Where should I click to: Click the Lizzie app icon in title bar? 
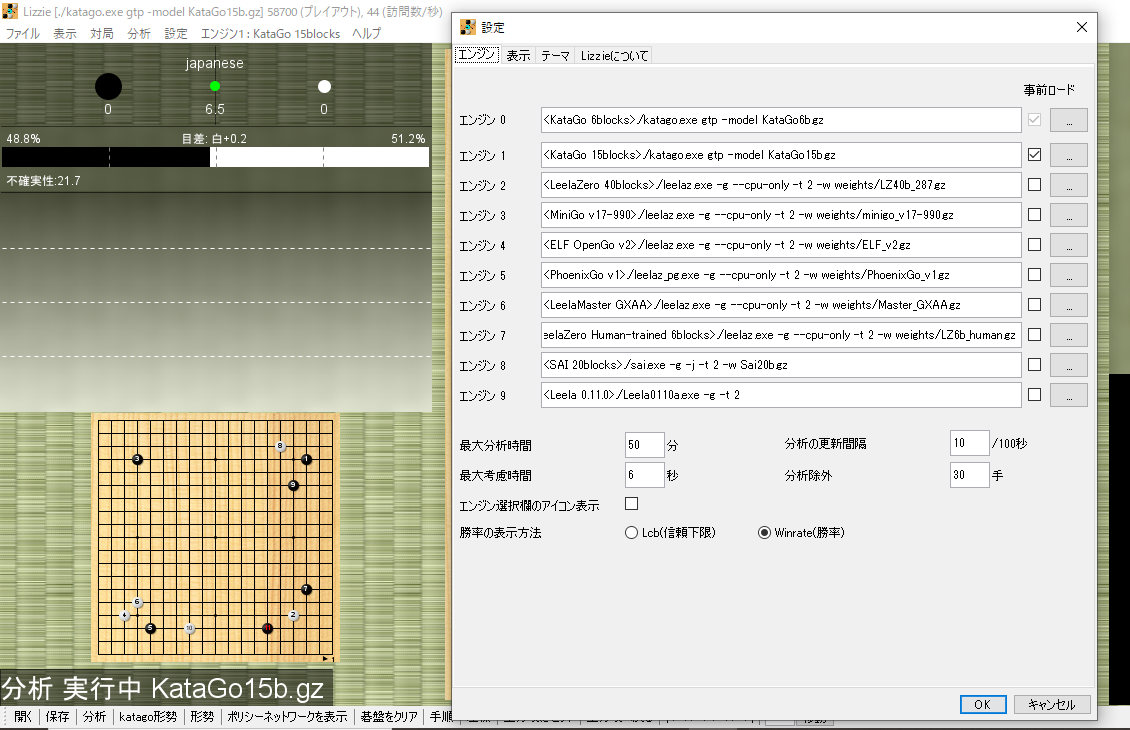point(10,11)
